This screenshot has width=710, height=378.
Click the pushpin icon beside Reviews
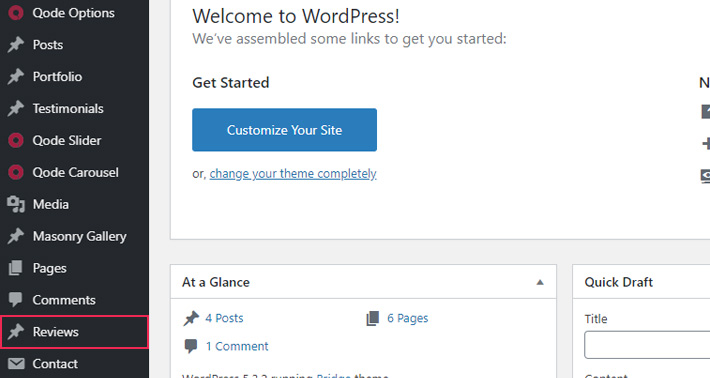click(16, 332)
